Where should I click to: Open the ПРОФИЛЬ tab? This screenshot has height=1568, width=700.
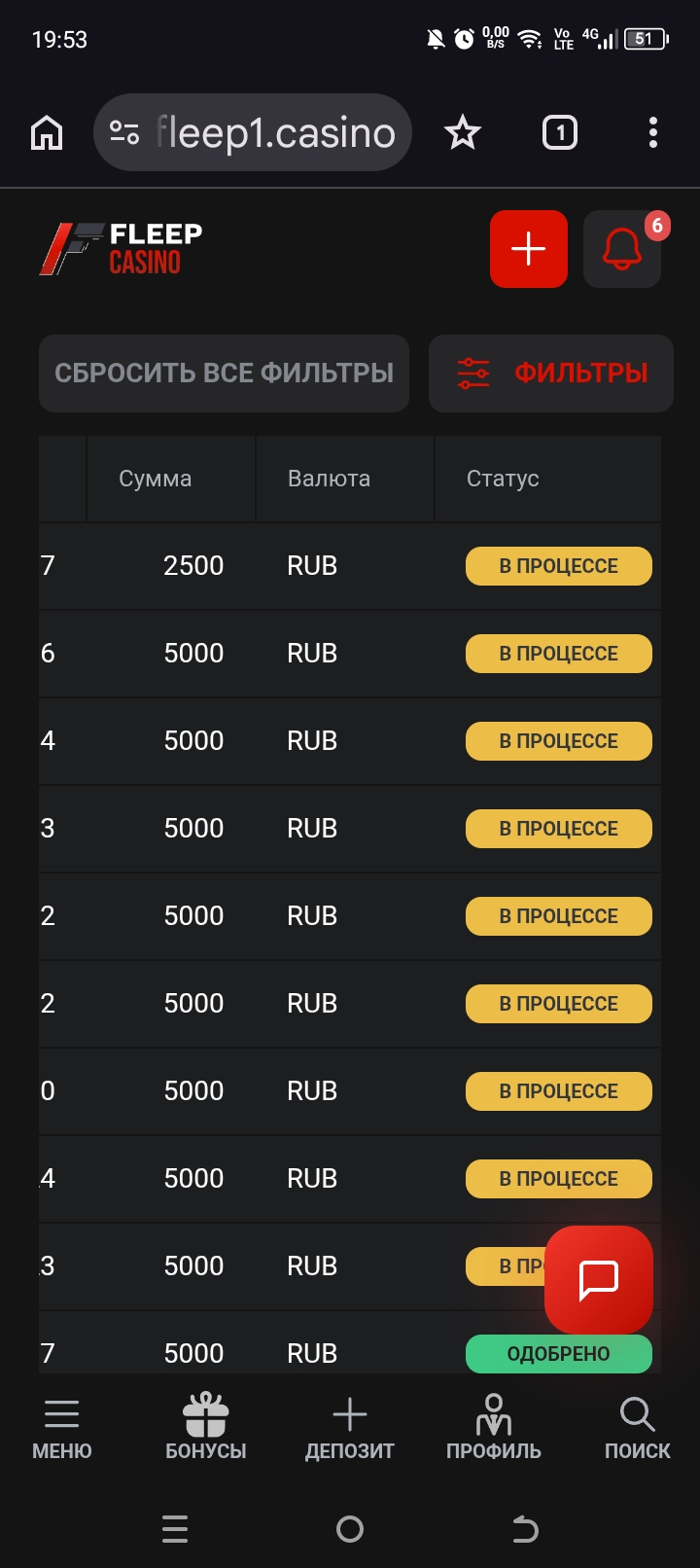tap(494, 1429)
